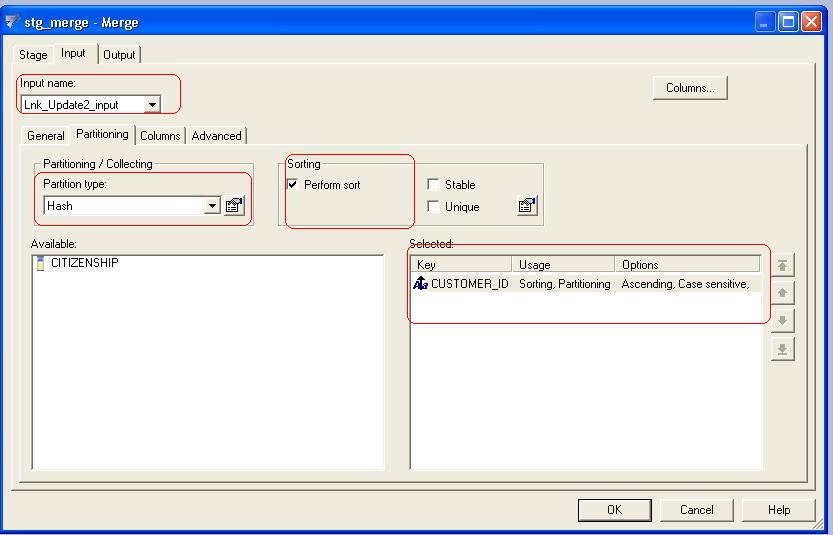833x535 pixels.
Task: Click CITIZENSHIP column icon in Available list
Action: 40,263
